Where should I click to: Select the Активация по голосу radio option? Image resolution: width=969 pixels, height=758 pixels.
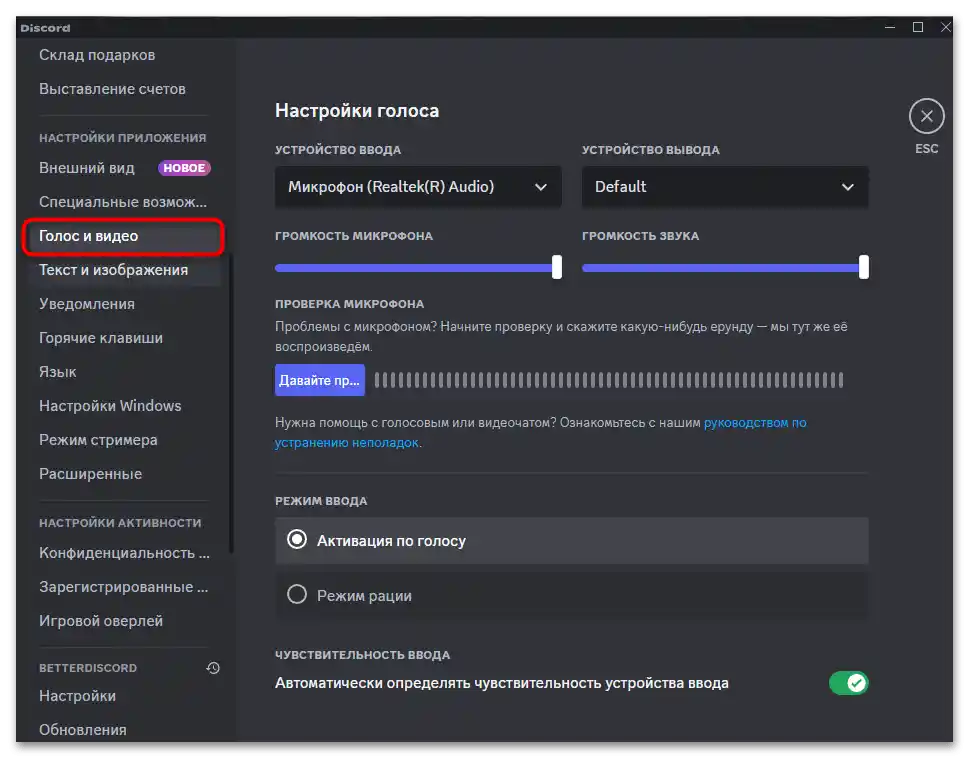click(297, 540)
